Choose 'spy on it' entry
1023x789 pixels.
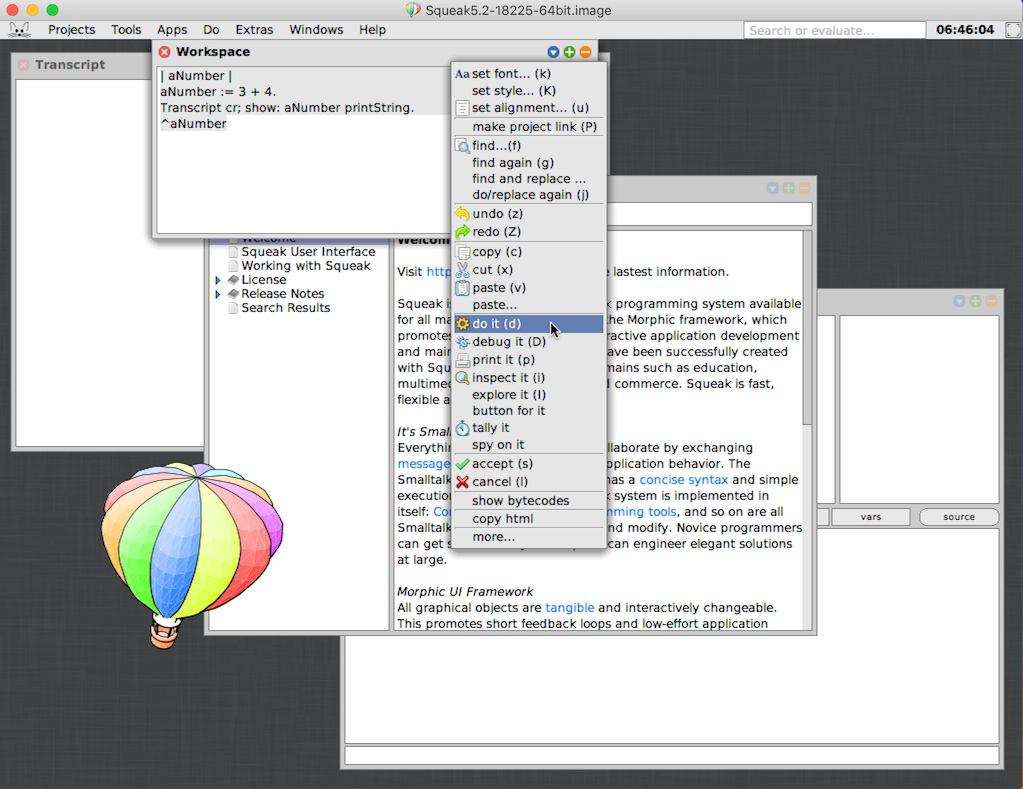(x=528, y=445)
